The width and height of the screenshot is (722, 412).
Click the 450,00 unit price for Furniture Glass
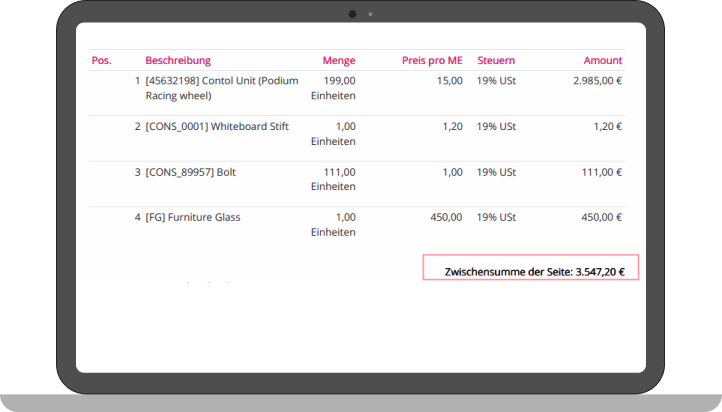coord(445,217)
